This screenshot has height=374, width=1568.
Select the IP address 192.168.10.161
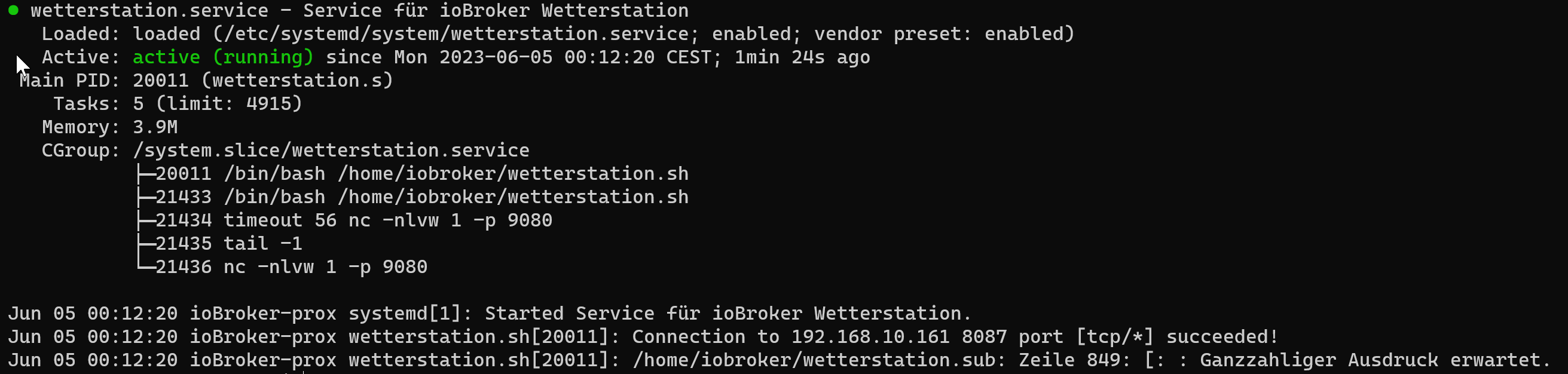[x=870, y=337]
